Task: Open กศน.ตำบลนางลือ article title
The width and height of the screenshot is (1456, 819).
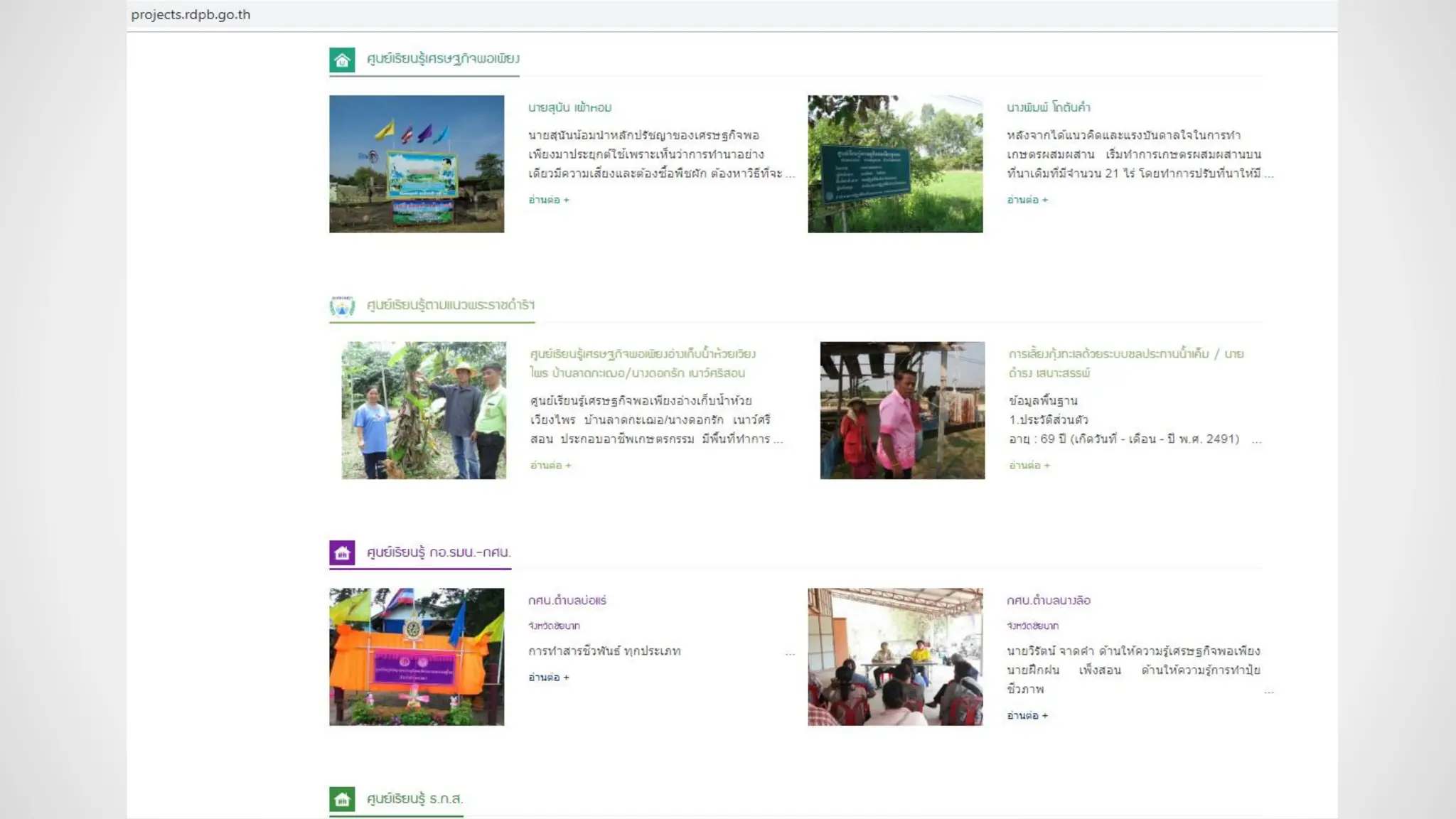Action: click(x=1048, y=601)
